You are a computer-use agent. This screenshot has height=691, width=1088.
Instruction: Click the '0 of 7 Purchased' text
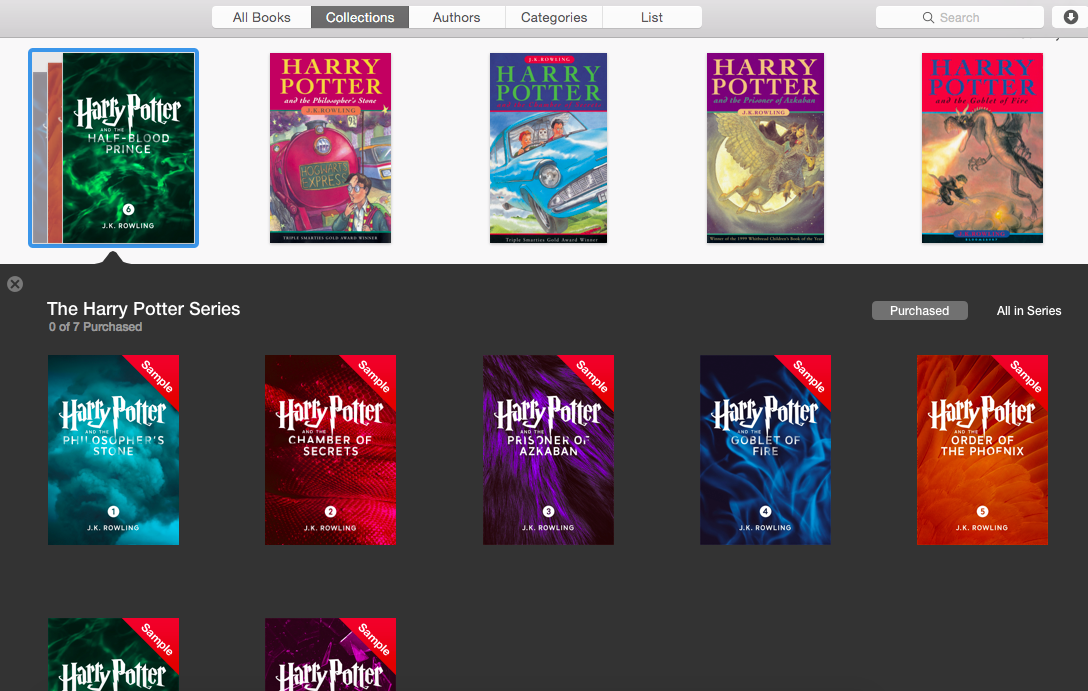tap(95, 327)
